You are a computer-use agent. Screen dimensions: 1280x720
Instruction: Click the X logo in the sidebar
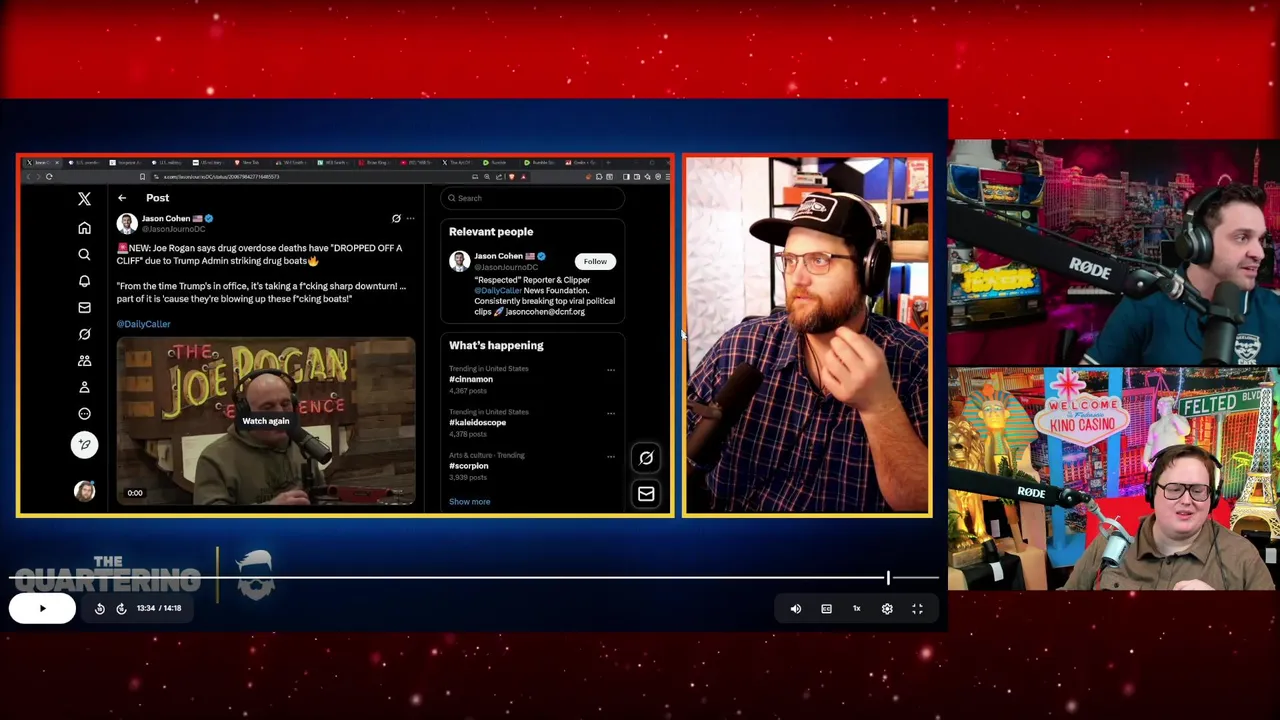pyautogui.click(x=84, y=199)
